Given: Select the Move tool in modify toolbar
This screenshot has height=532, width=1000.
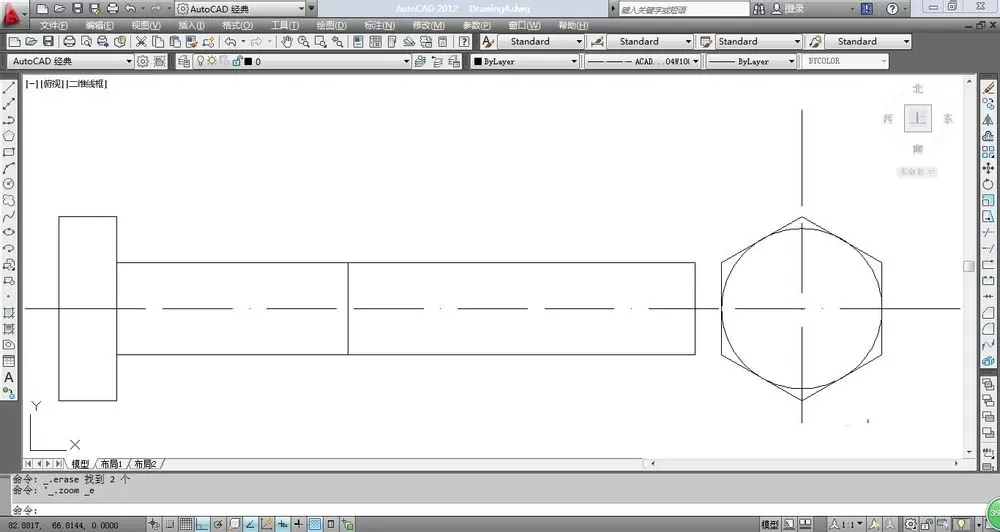Looking at the screenshot, I should (988, 168).
